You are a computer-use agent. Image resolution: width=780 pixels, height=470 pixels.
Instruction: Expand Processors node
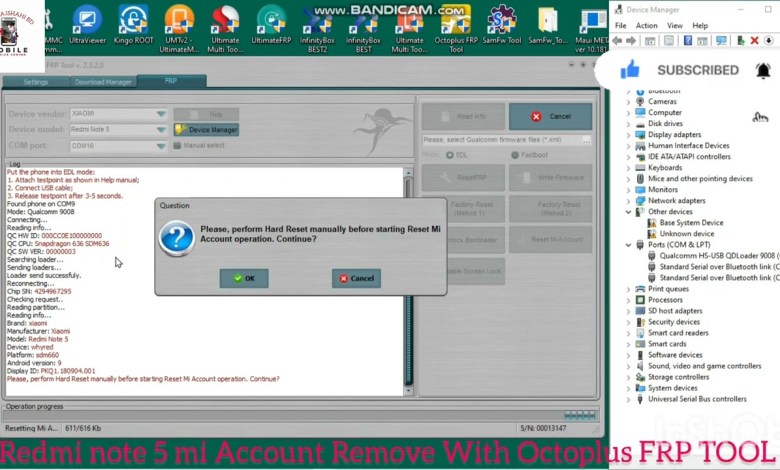pos(628,300)
